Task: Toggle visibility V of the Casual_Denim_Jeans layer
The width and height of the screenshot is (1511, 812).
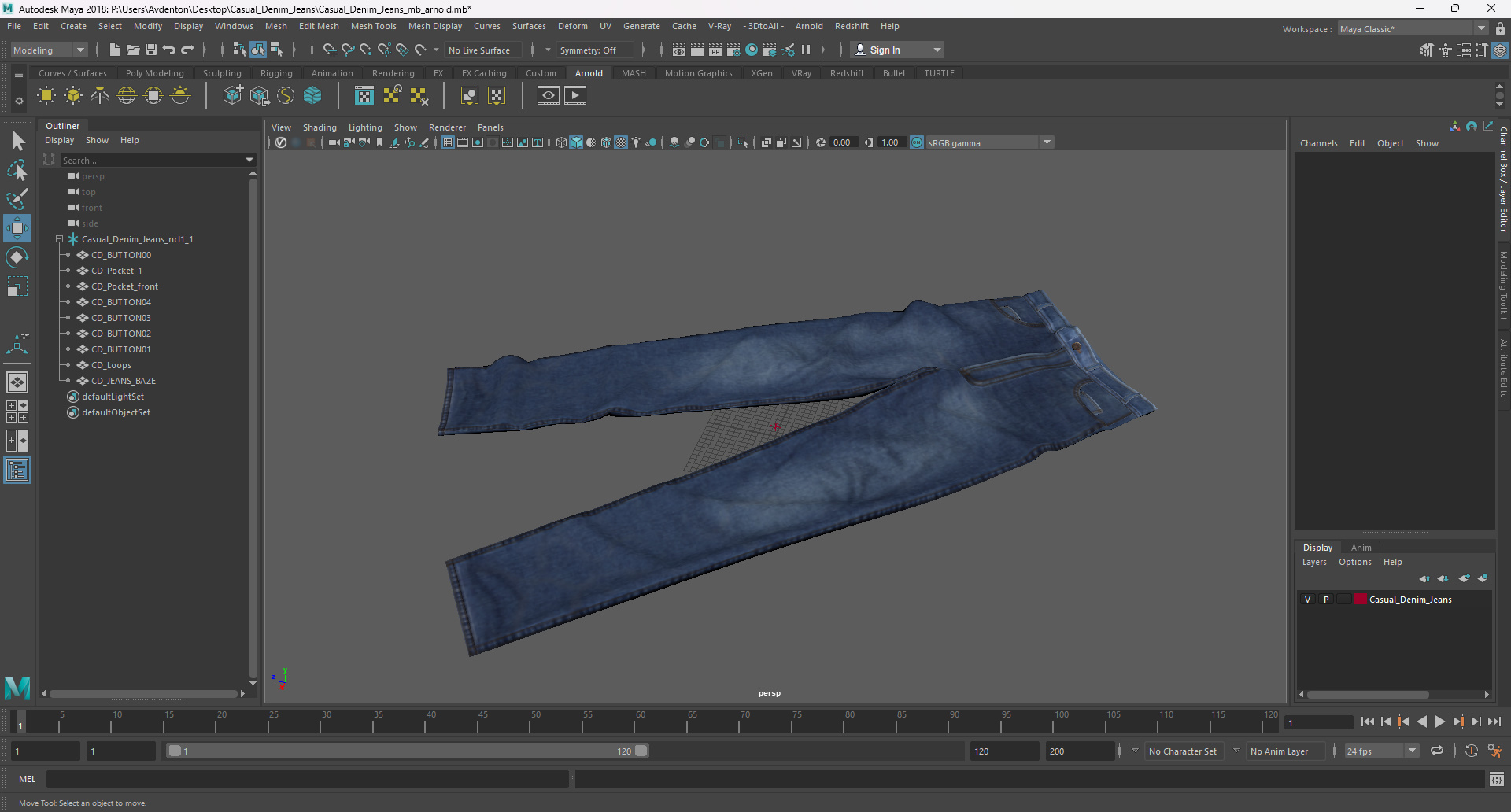Action: [x=1308, y=600]
